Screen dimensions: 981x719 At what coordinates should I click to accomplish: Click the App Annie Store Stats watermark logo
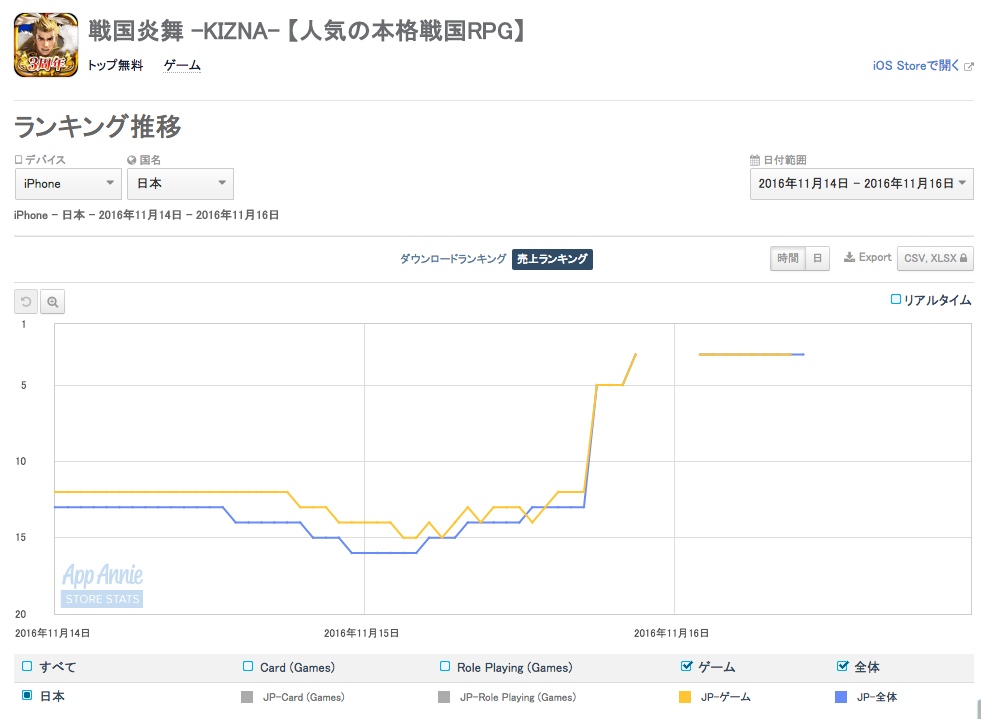point(103,585)
